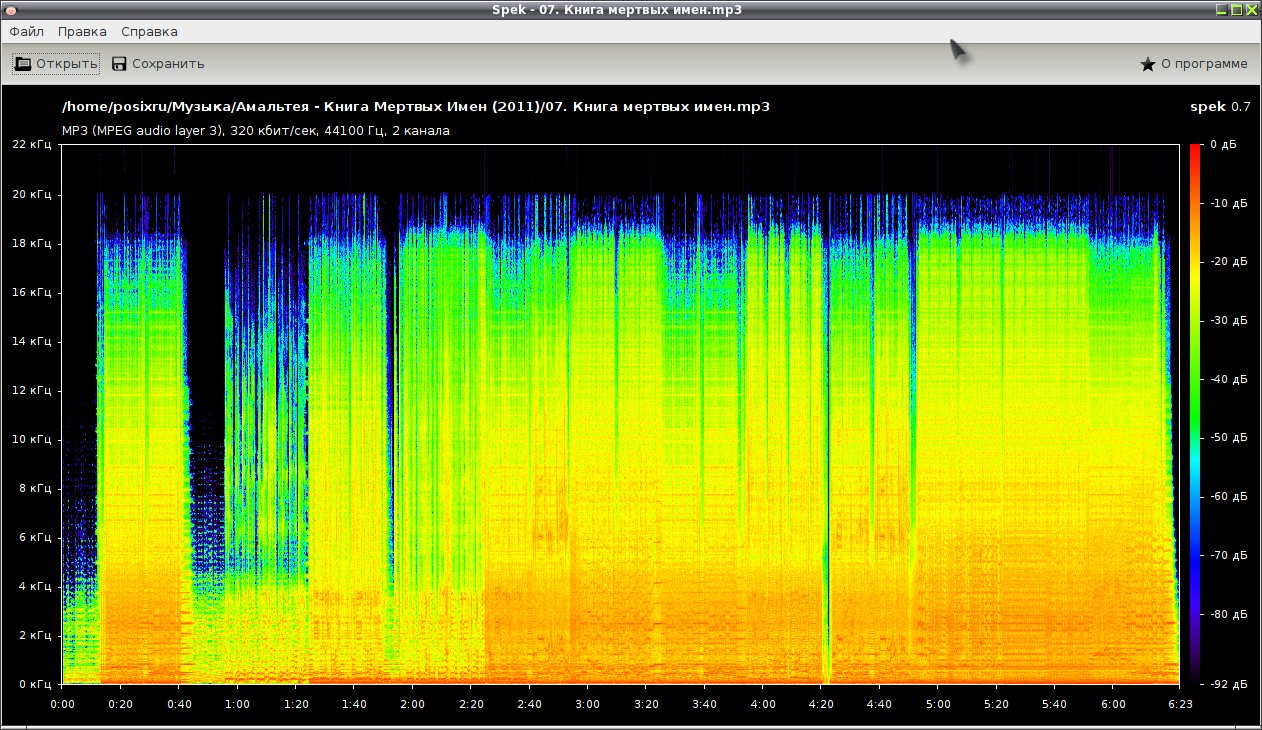This screenshot has width=1262, height=730.
Task: Open the window menu button in title bar
Action: pyautogui.click(x=11, y=10)
